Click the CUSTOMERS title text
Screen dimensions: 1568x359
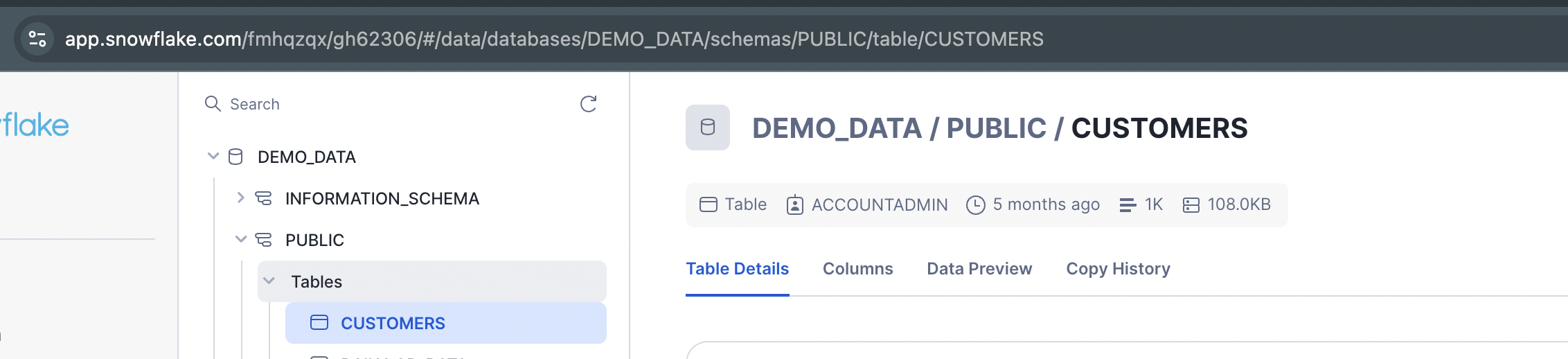coord(1159,128)
